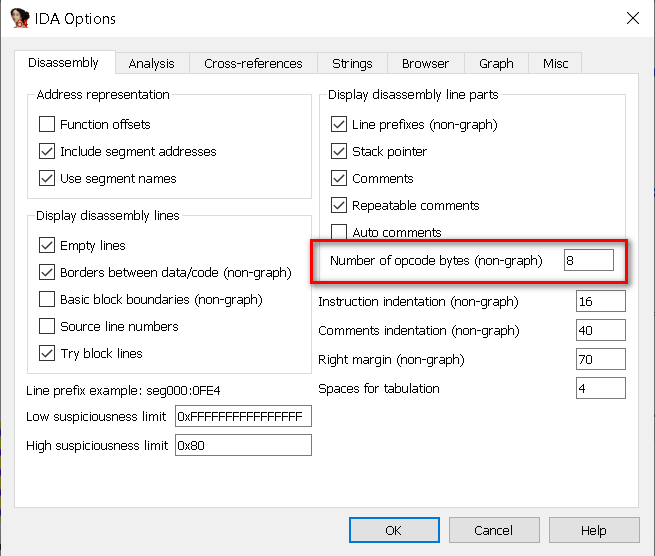
Task: Focus the Low suspiciousness limit field
Action: (x=243, y=417)
